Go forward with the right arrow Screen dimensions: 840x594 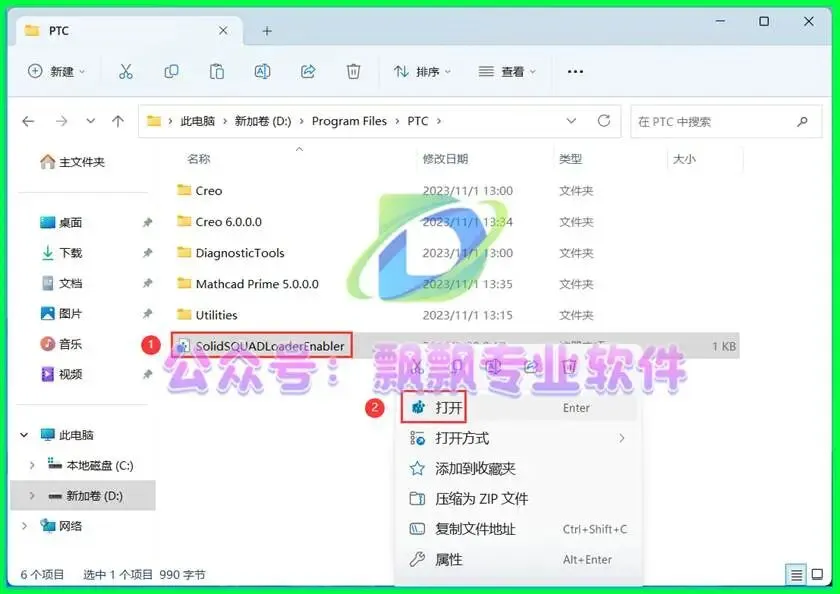click(62, 122)
